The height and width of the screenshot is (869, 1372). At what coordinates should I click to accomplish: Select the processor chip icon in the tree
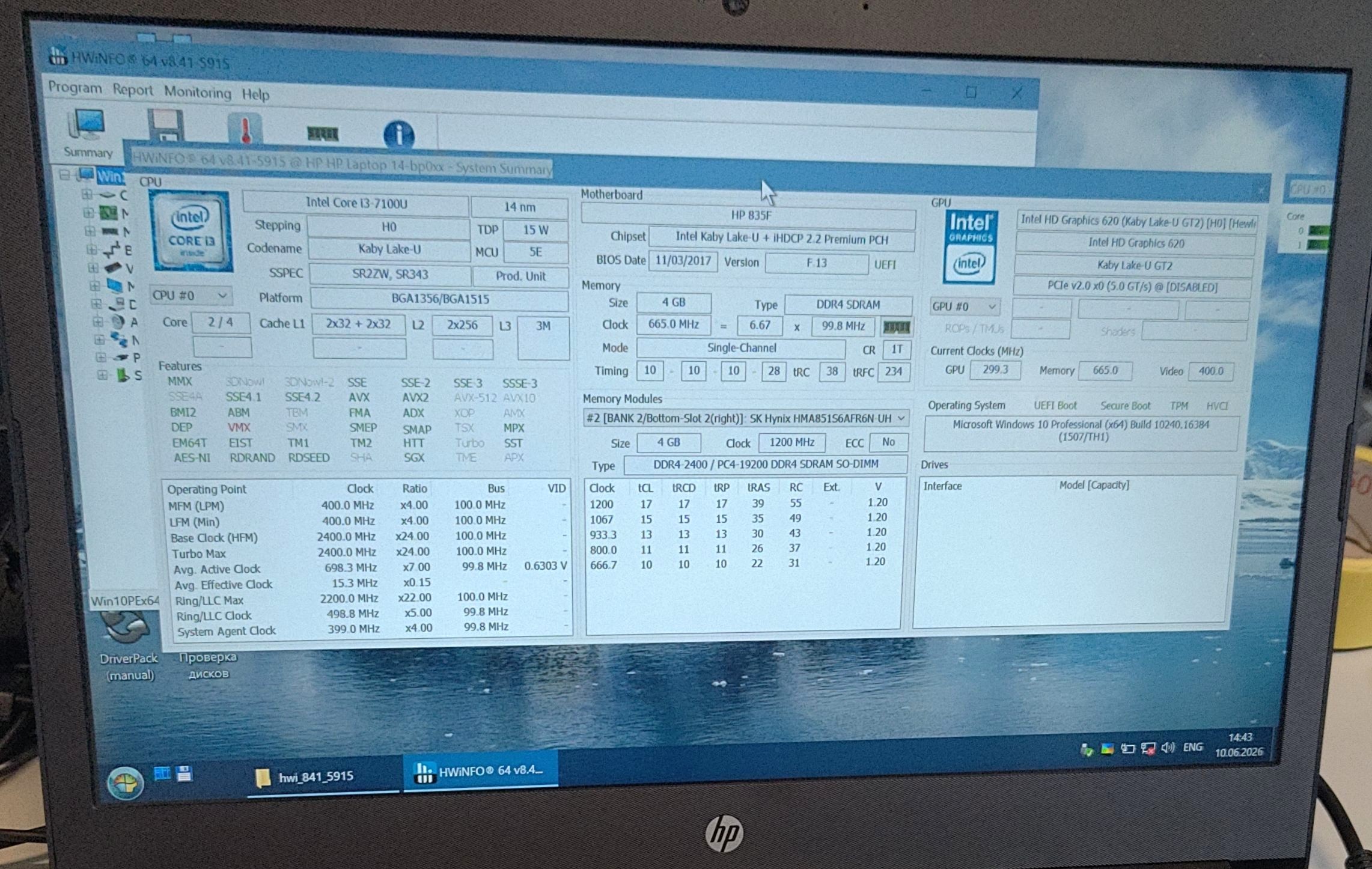[x=107, y=194]
